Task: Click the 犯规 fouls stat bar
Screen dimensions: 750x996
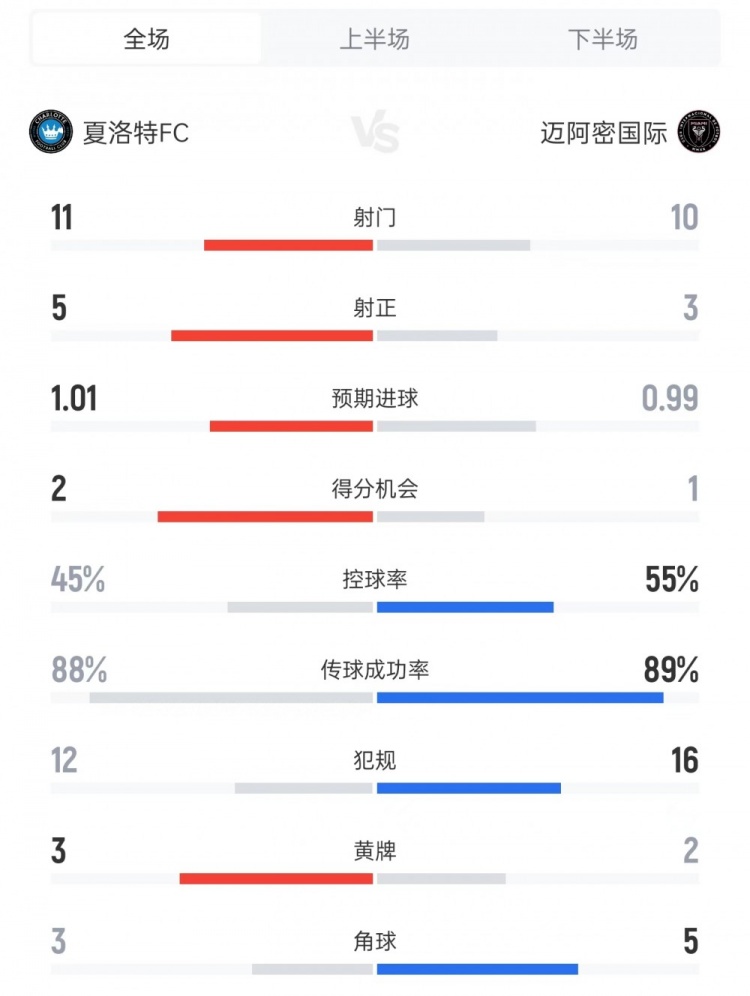Action: point(375,786)
